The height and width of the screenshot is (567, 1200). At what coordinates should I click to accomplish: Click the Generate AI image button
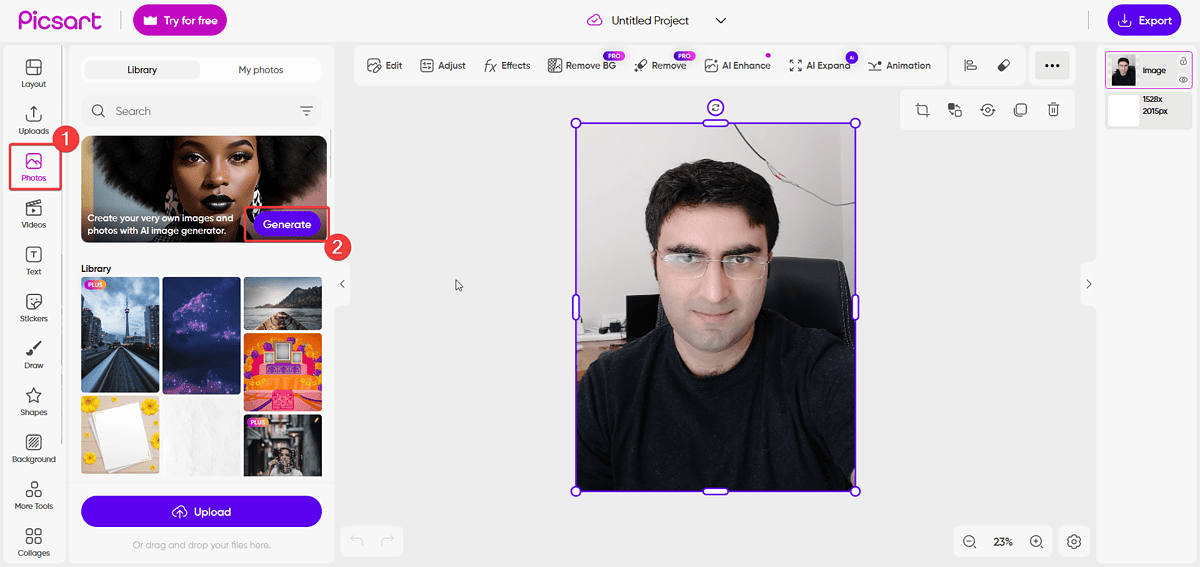point(287,224)
